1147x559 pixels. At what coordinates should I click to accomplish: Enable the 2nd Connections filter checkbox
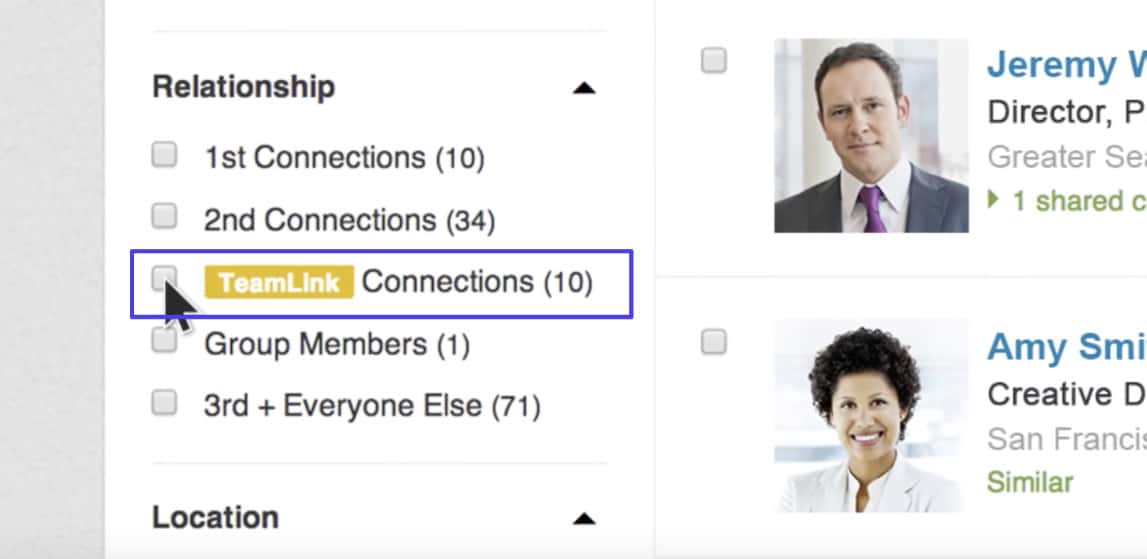click(164, 217)
